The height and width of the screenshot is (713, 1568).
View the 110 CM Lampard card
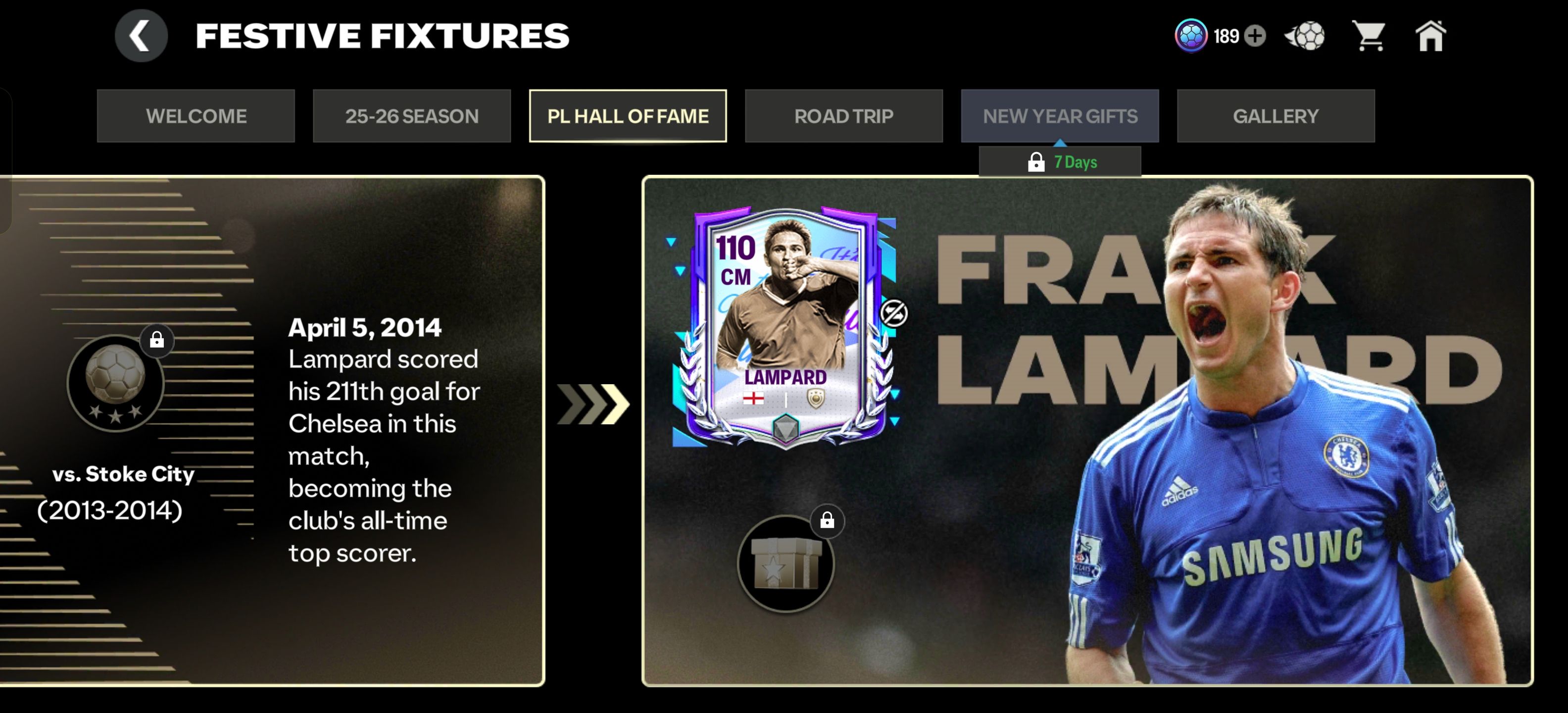[x=785, y=329]
